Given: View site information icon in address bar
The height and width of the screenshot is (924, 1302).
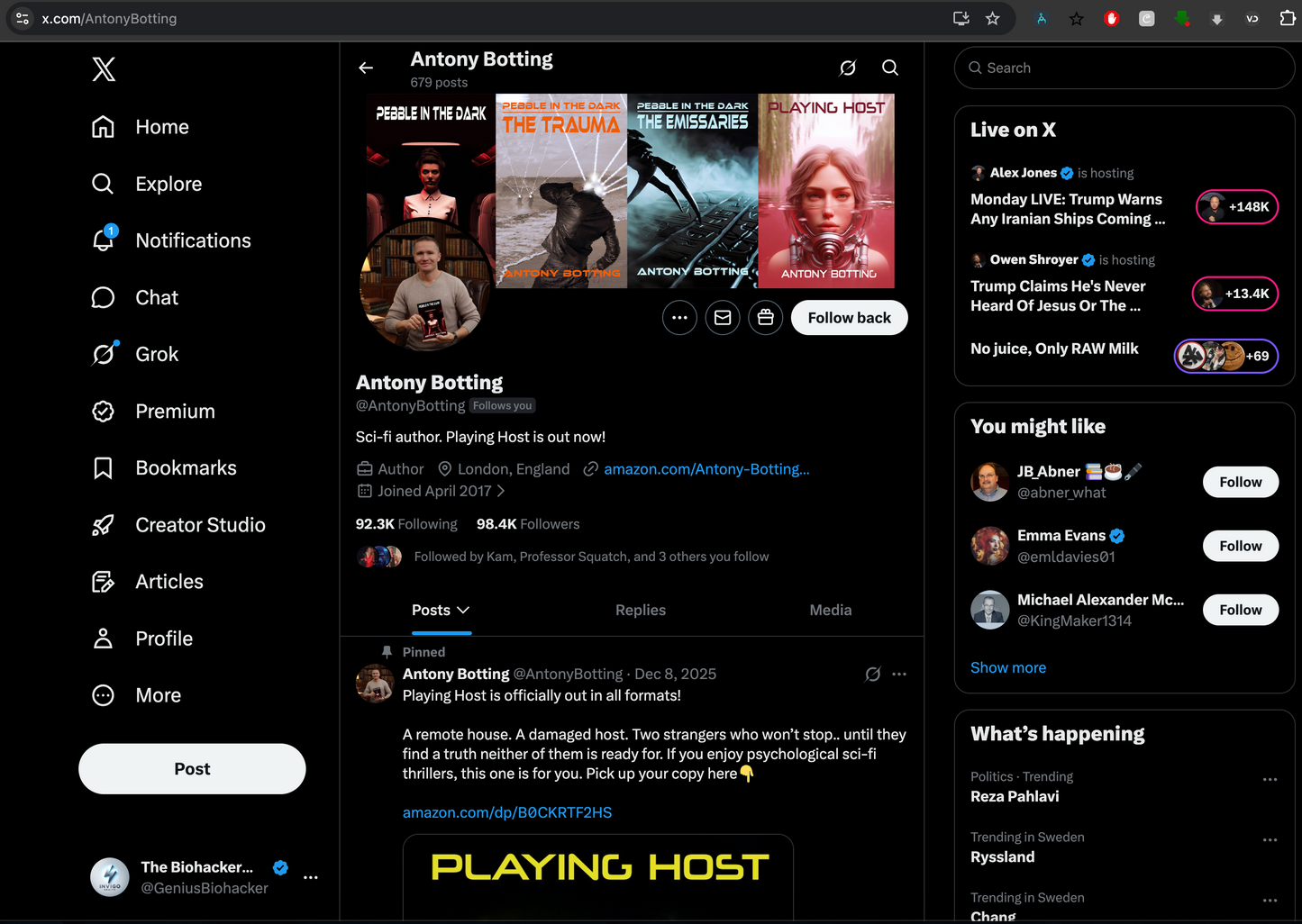Looking at the screenshot, I should tap(23, 18).
